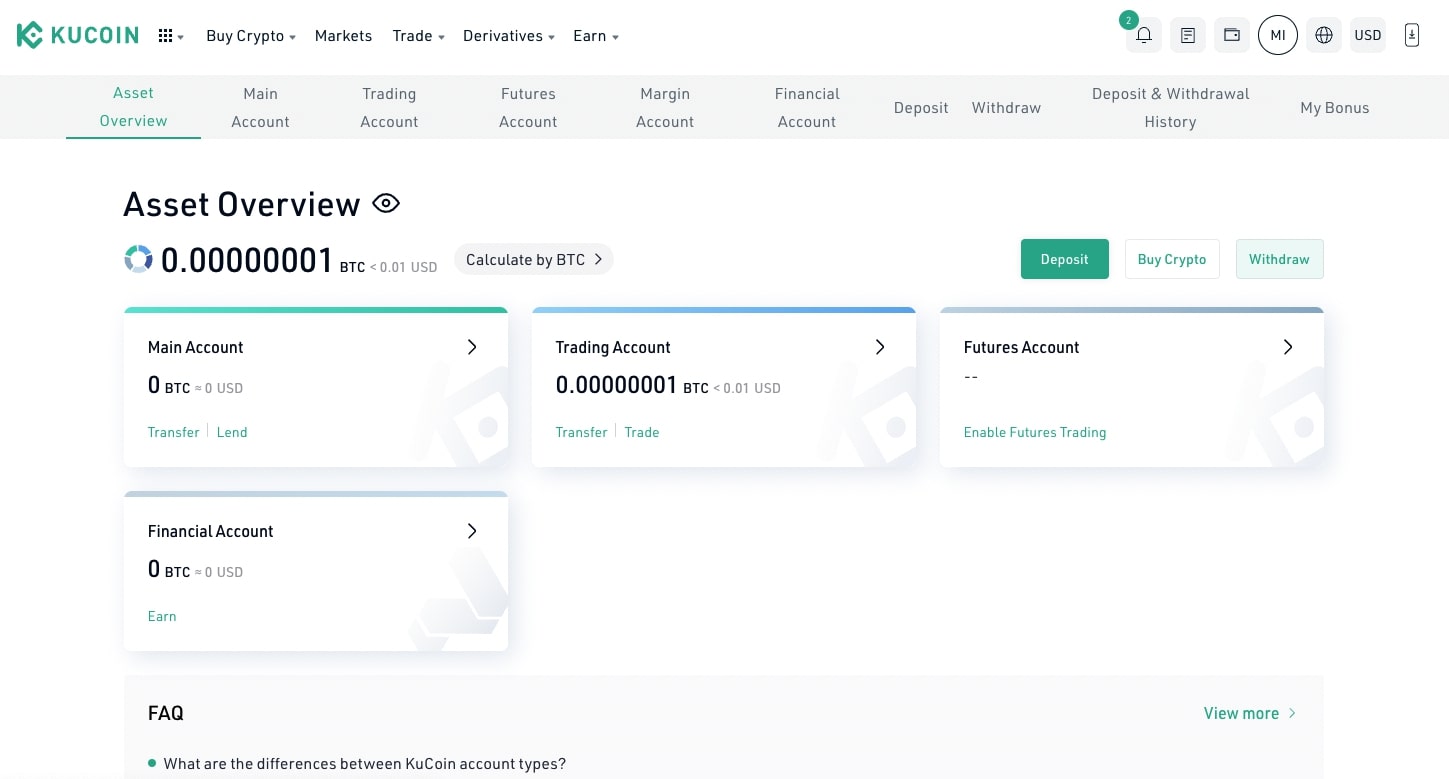Open the Buy Crypto dropdown menu
1449x779 pixels.
(x=251, y=36)
